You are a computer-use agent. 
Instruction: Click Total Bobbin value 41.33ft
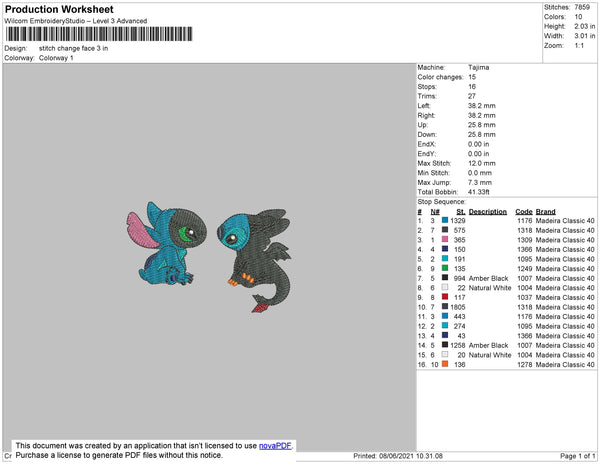pyautogui.click(x=478, y=192)
